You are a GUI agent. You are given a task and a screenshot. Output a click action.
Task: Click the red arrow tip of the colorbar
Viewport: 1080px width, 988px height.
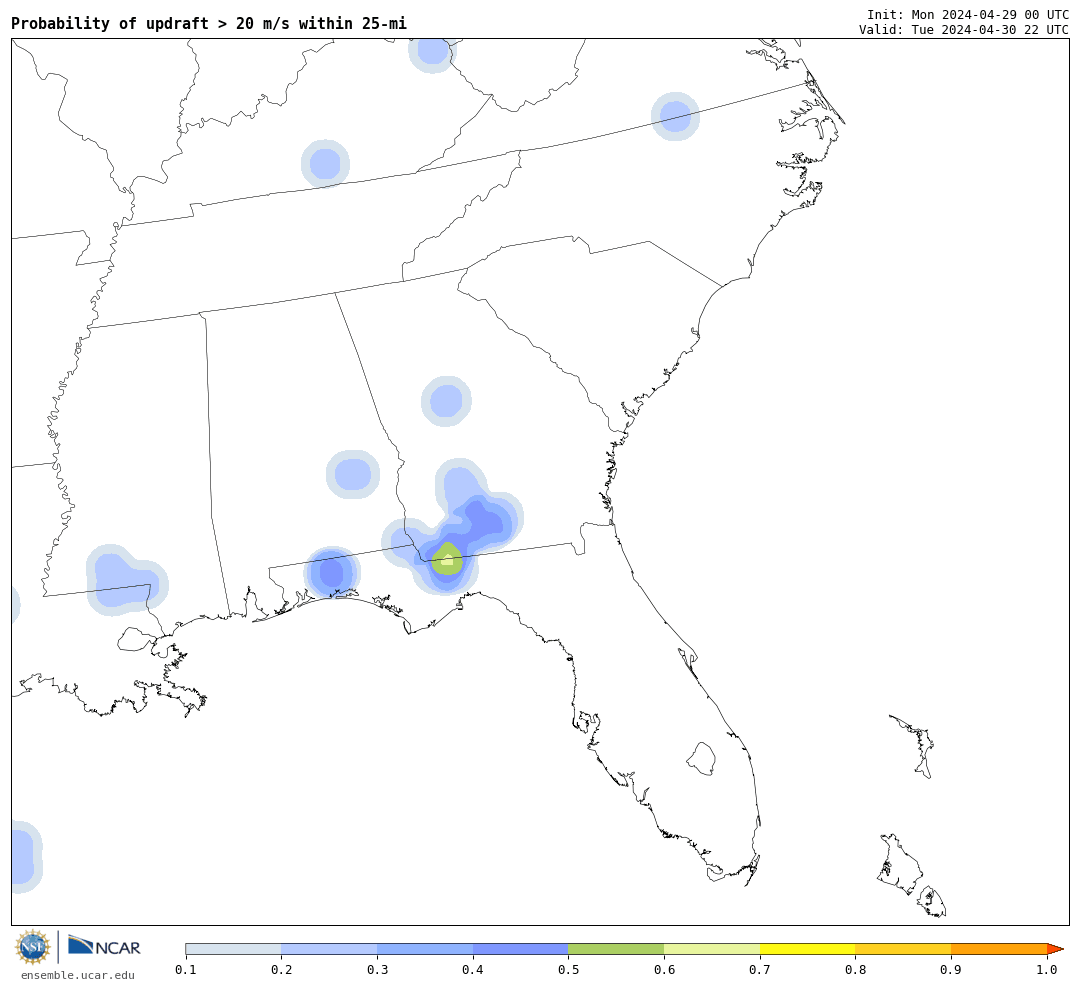point(1055,949)
